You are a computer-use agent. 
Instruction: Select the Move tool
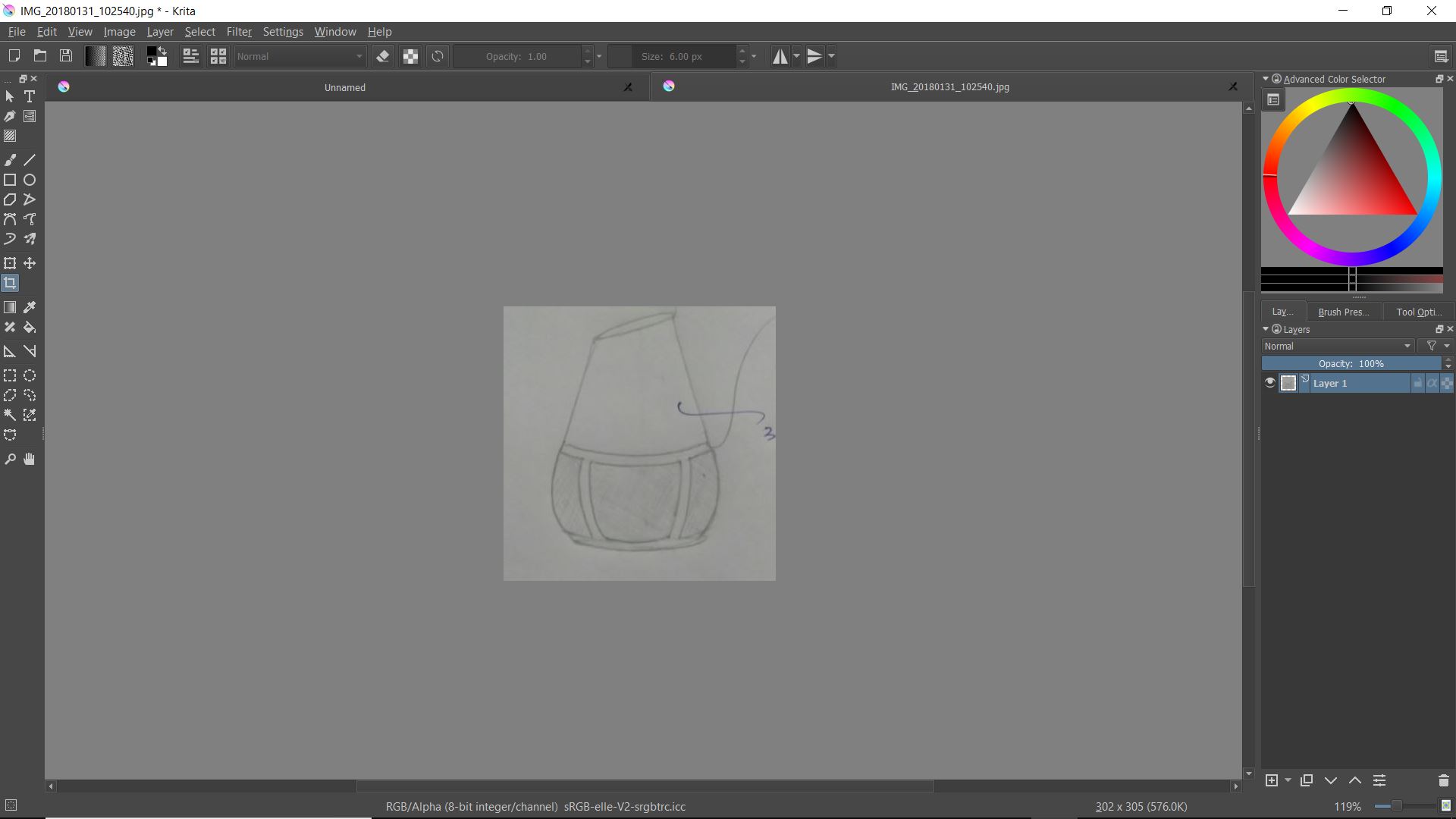(30, 263)
